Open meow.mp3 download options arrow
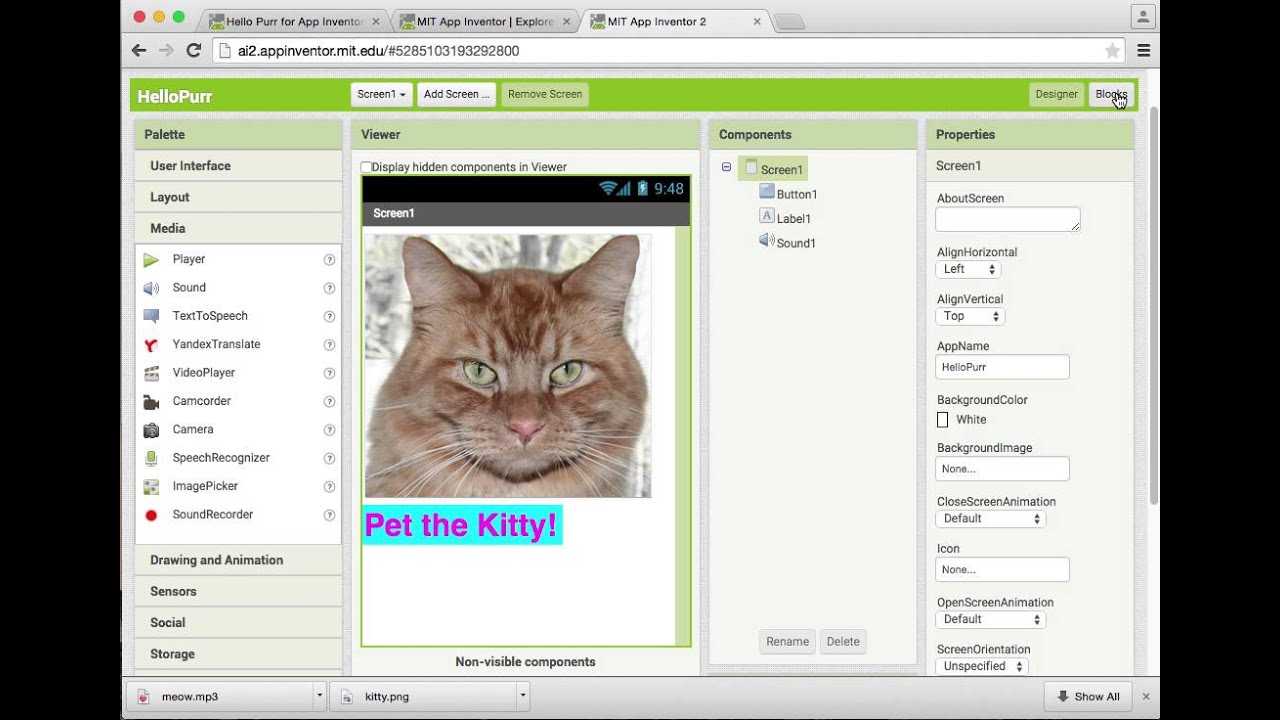This screenshot has width=1280, height=720. [x=319, y=696]
